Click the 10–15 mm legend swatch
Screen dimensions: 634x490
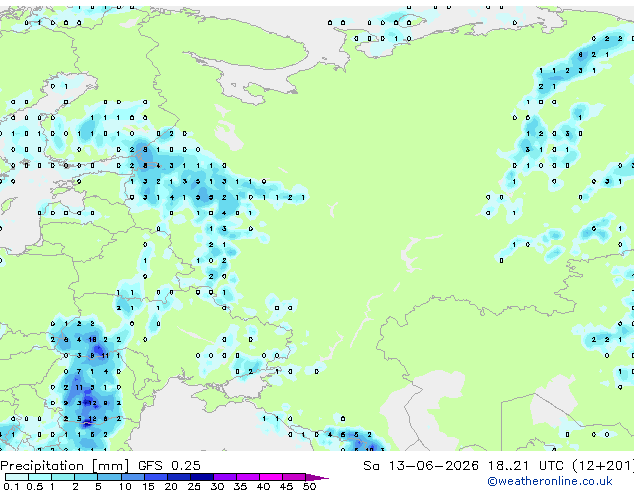[133, 477]
